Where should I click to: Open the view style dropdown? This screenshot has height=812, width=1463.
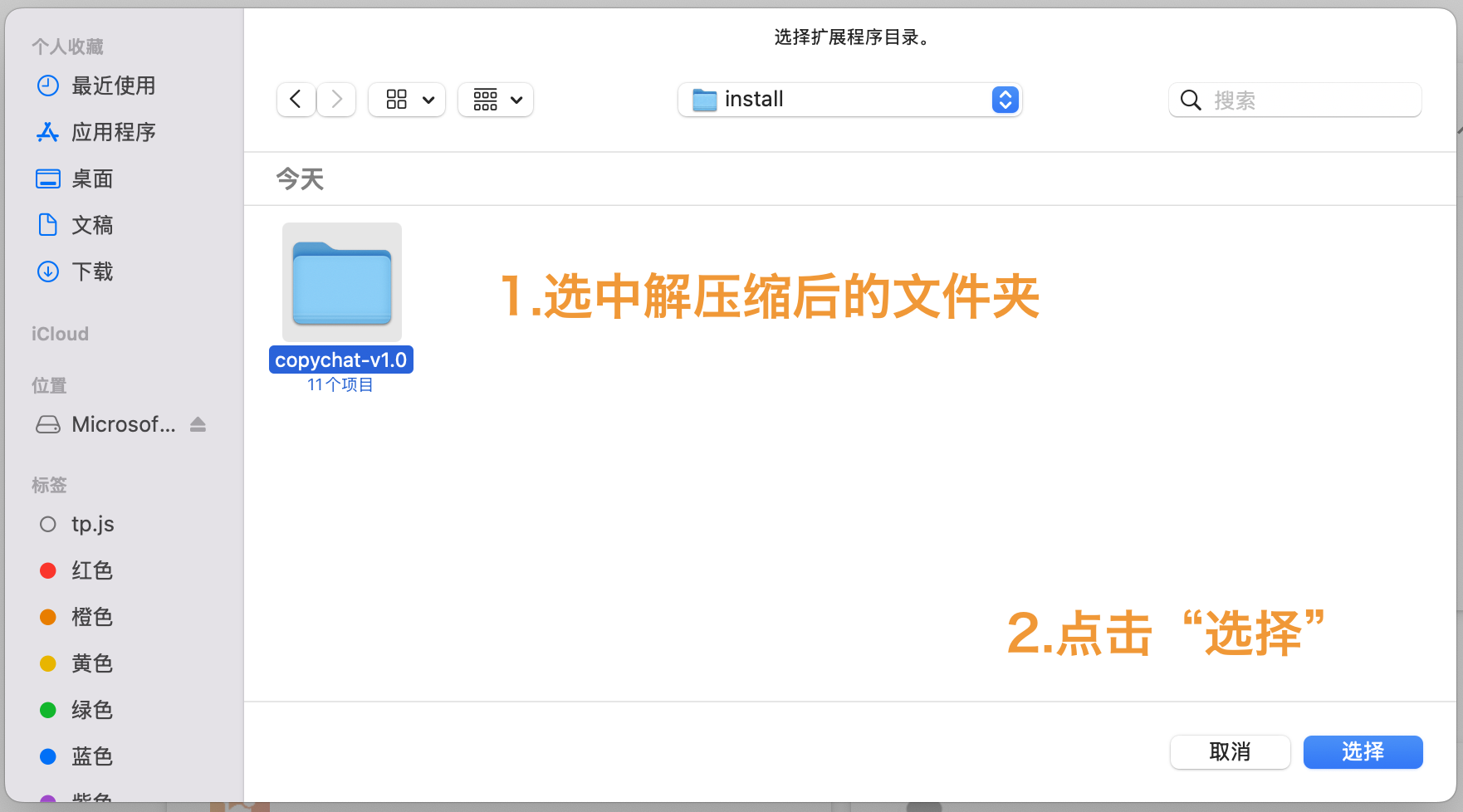coord(406,99)
